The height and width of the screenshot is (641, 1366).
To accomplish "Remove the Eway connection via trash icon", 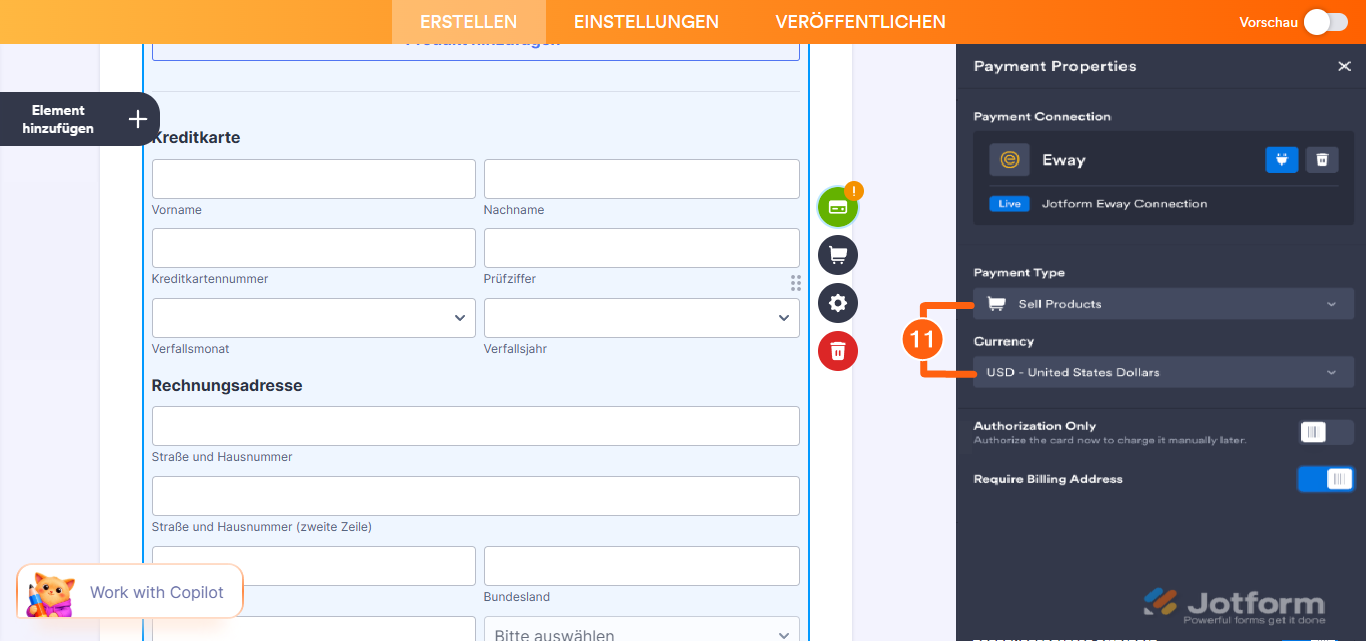I will pos(1321,159).
